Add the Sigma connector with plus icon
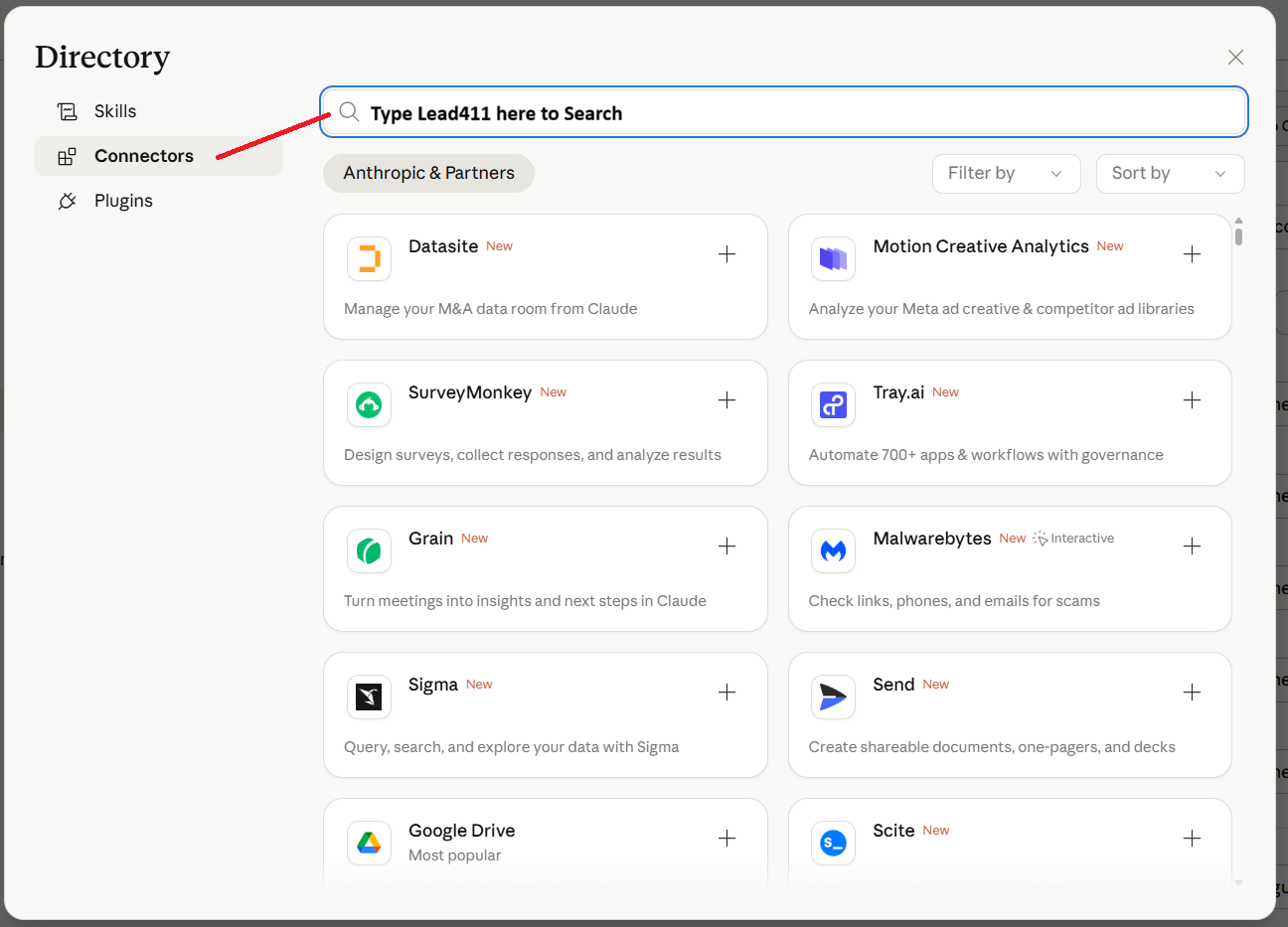The image size is (1288, 927). (x=727, y=693)
